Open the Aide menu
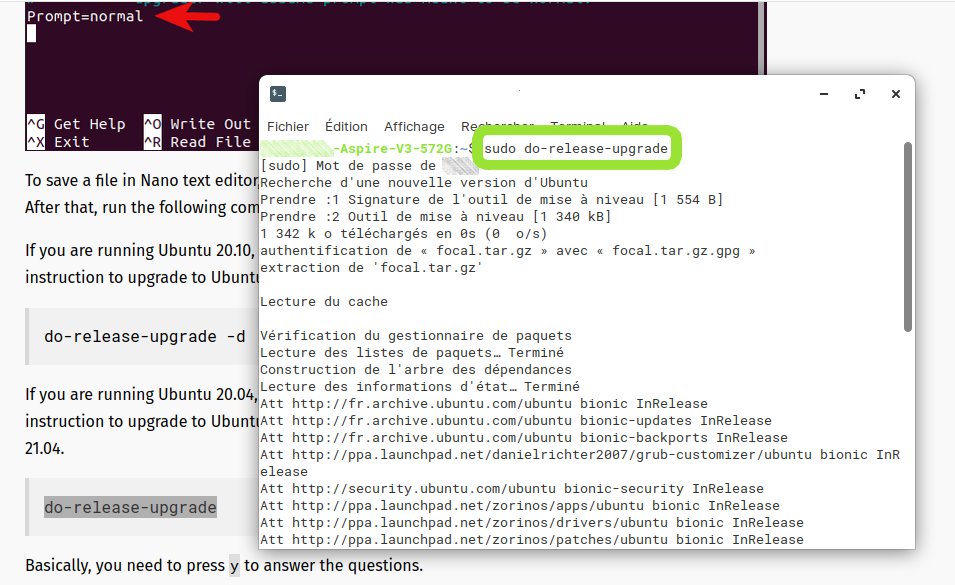This screenshot has height=585, width=955. click(635, 124)
